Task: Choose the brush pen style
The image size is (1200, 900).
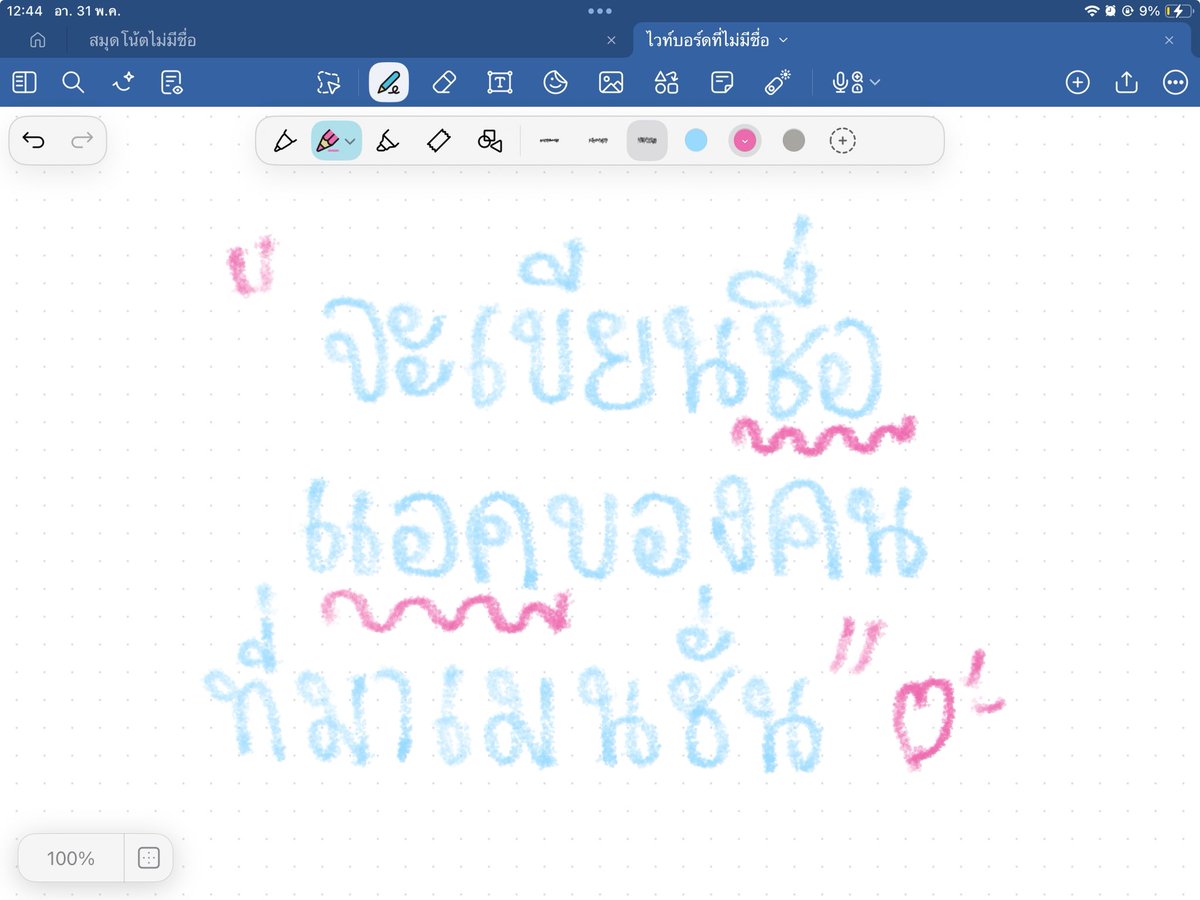Action: click(388, 141)
